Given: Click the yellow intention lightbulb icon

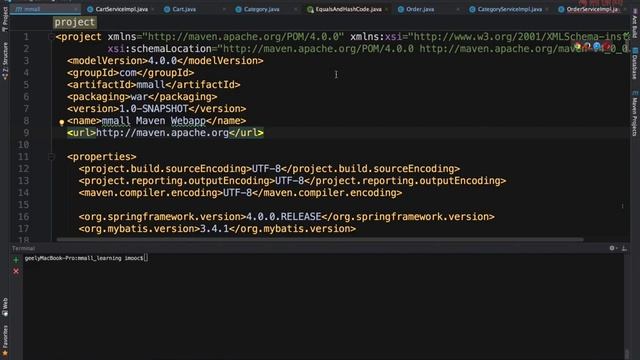Looking at the screenshot, I should pos(62,122).
